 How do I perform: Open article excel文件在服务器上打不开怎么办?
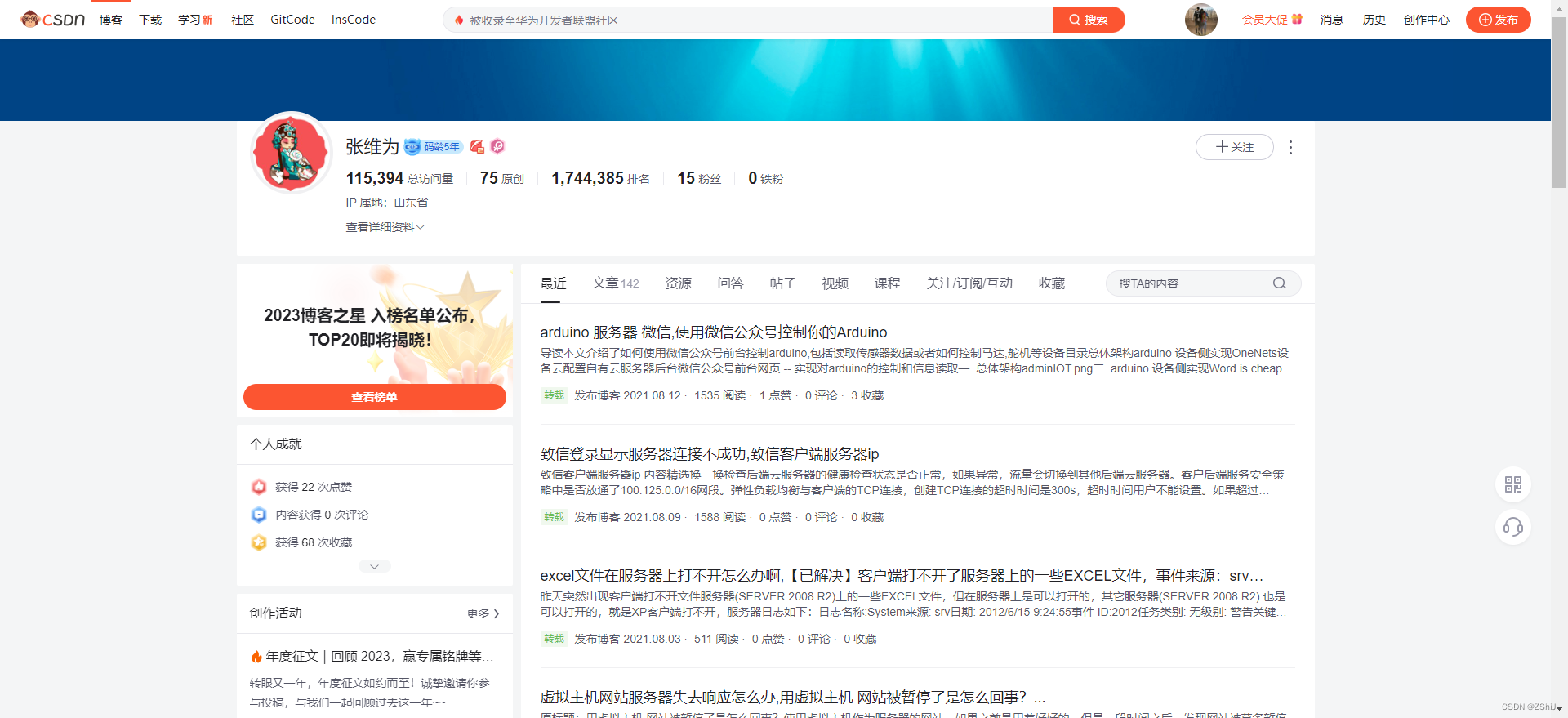pyautogui.click(x=902, y=576)
